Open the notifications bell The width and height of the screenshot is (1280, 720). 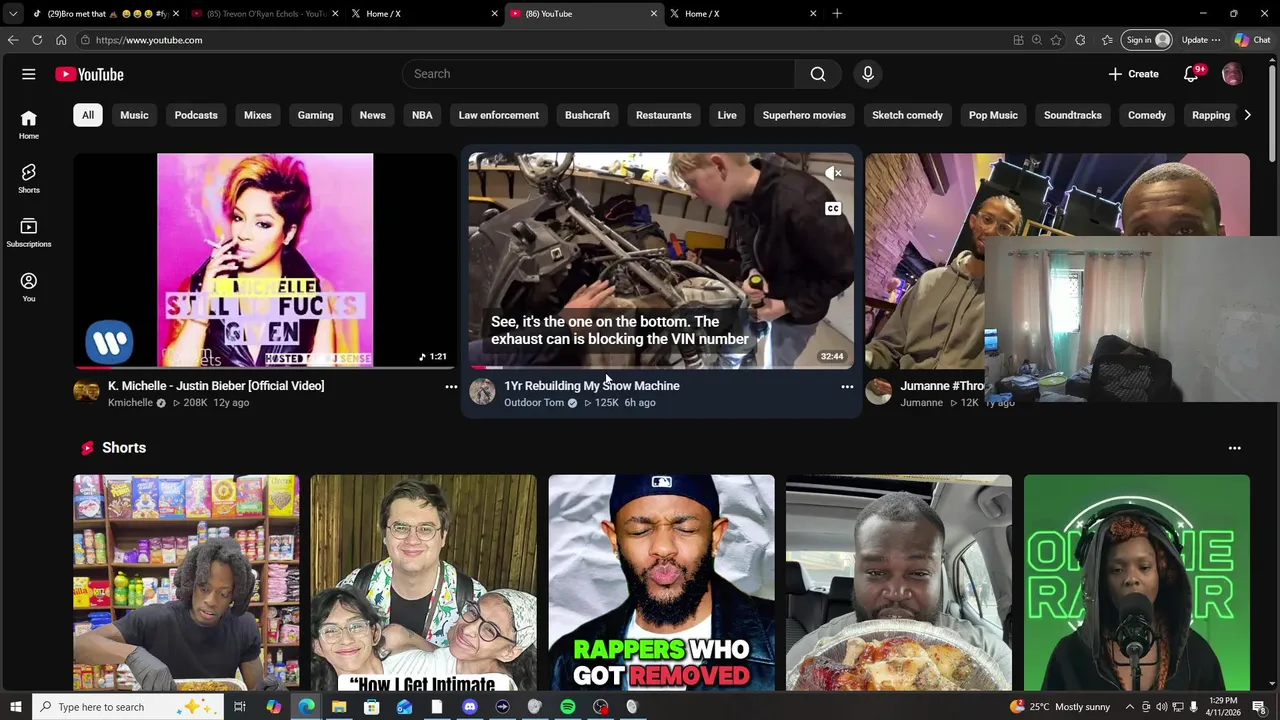pos(1191,74)
